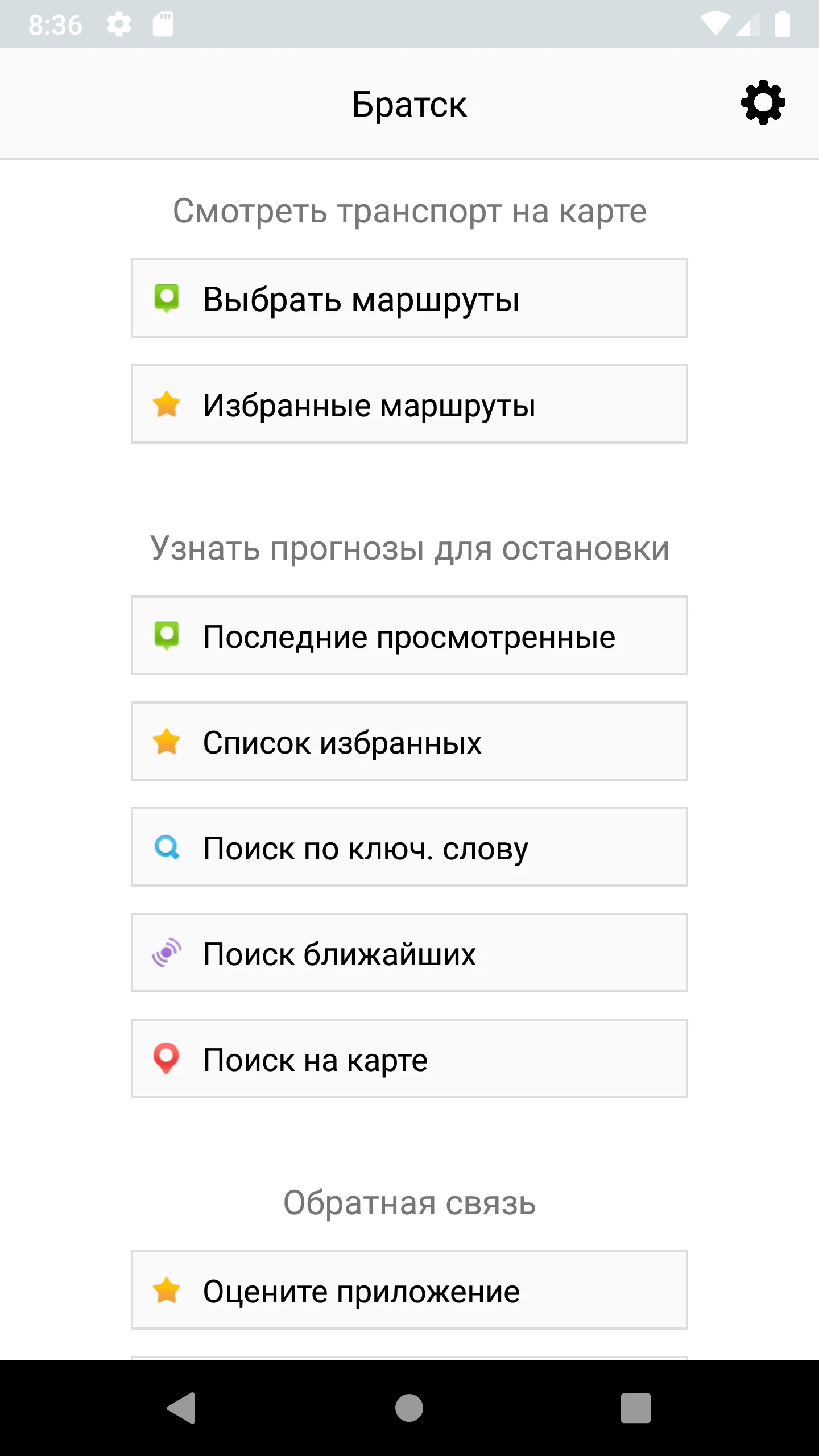The image size is (819, 1456).
Task: Tap magnifier icon for keyword search
Action: (167, 847)
